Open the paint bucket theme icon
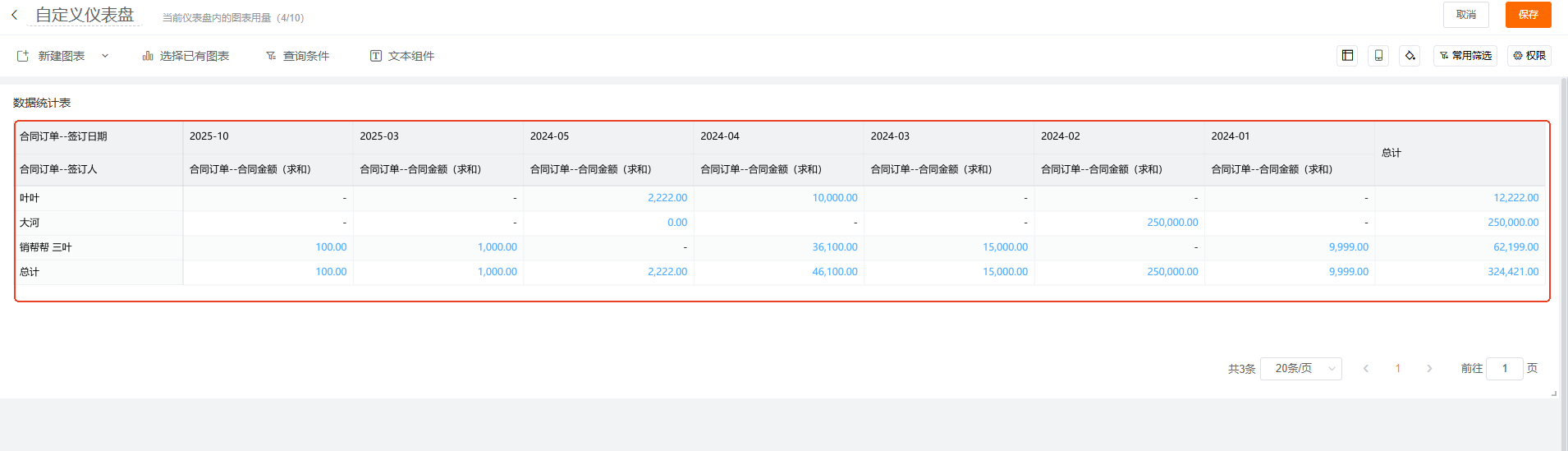 [1410, 56]
